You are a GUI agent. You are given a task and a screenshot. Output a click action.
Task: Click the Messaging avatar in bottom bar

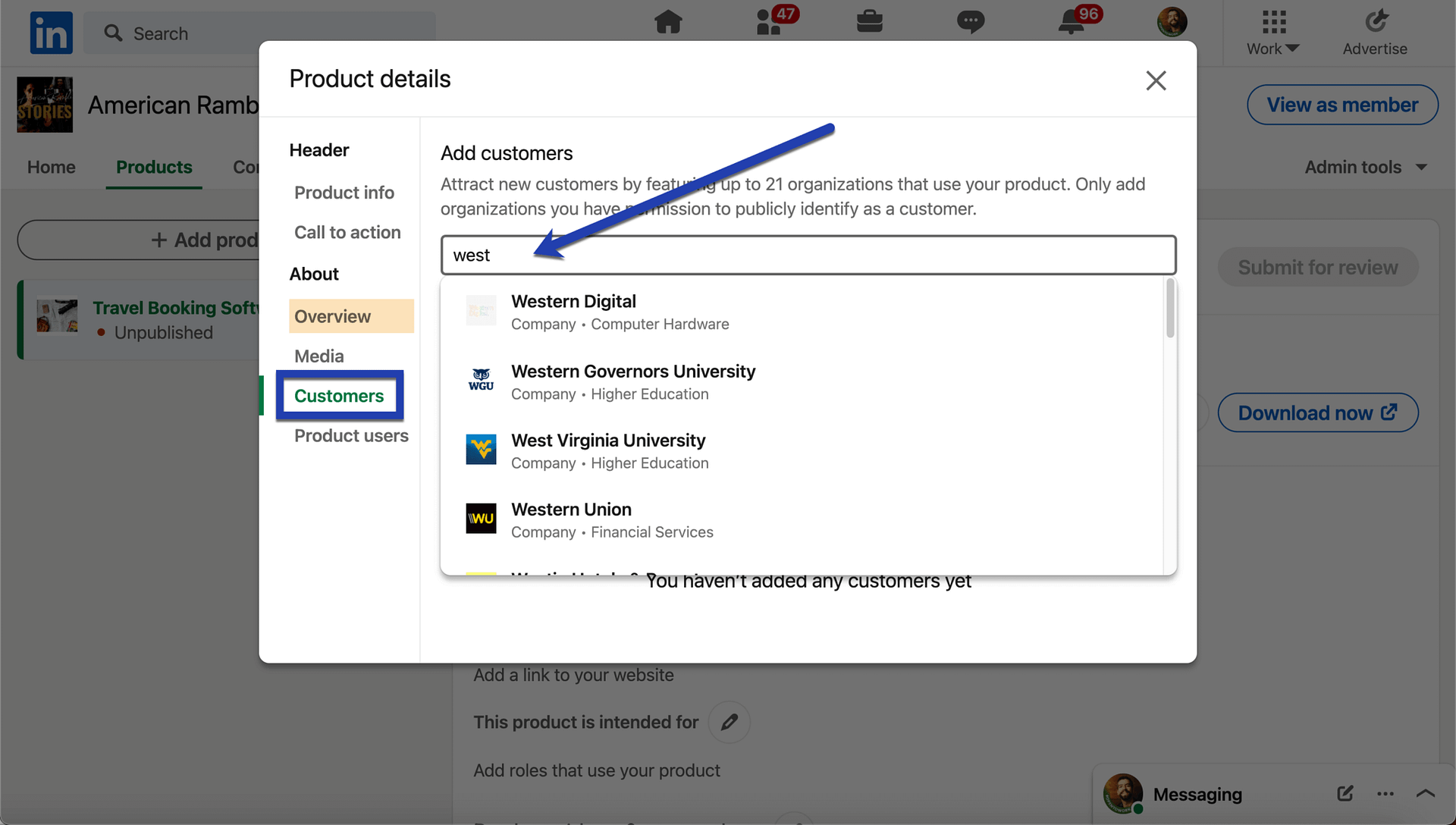(1123, 793)
